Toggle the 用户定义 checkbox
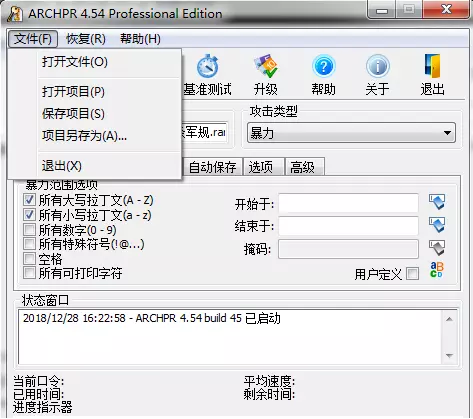473x419 pixels. coord(413,274)
